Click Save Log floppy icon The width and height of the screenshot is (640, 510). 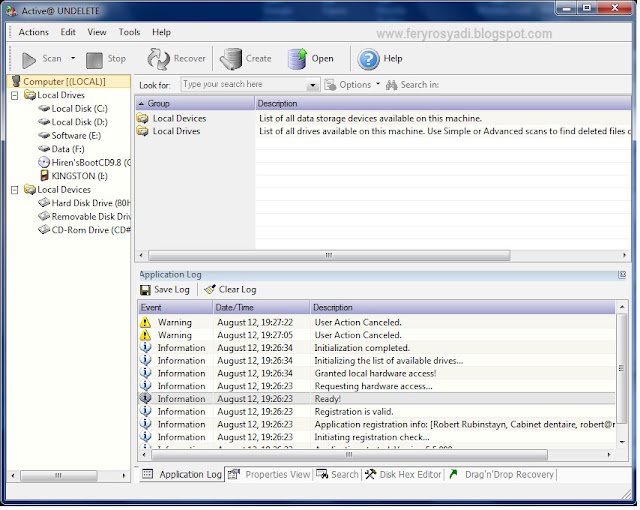click(145, 290)
